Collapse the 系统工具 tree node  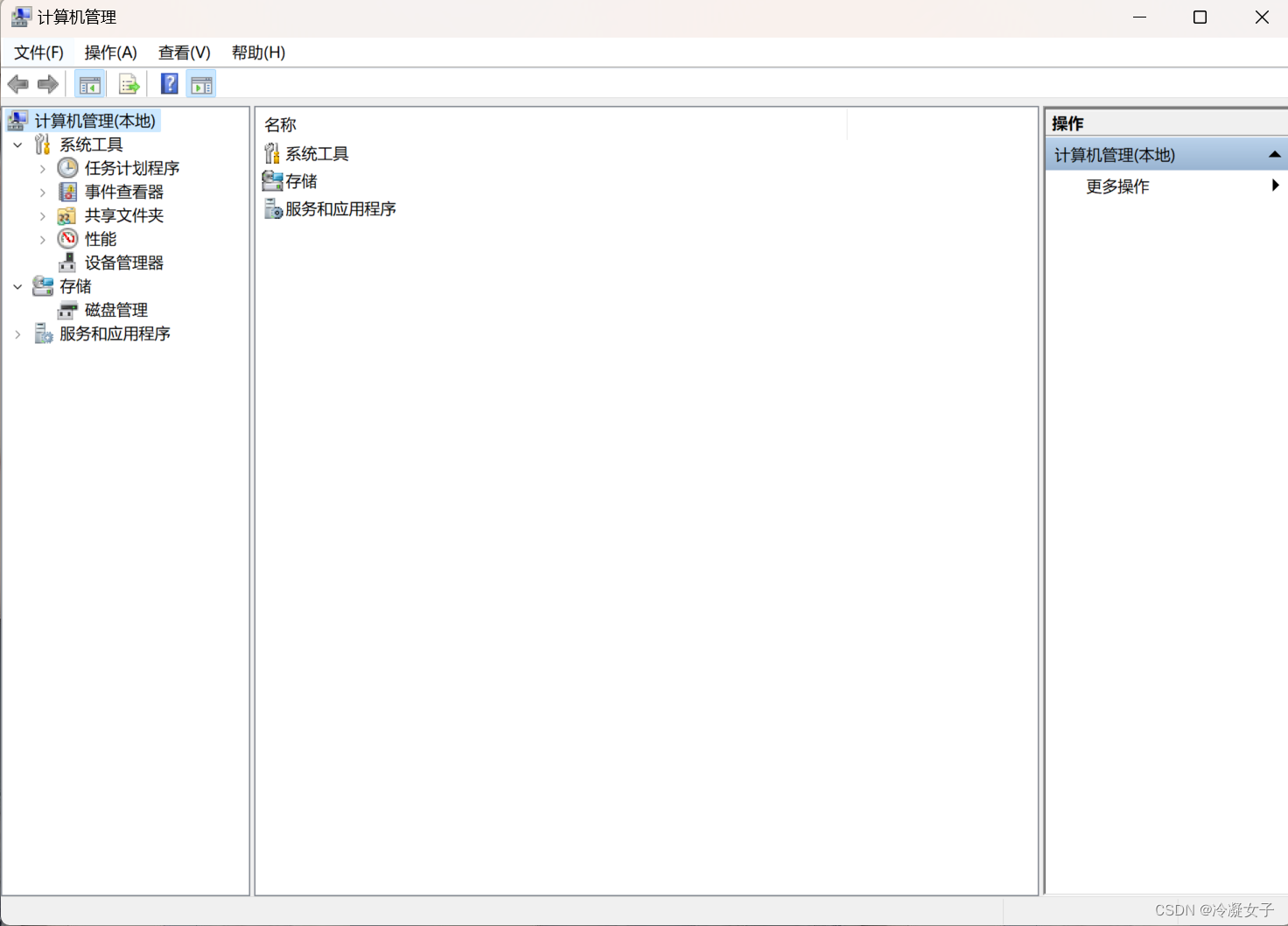17,145
